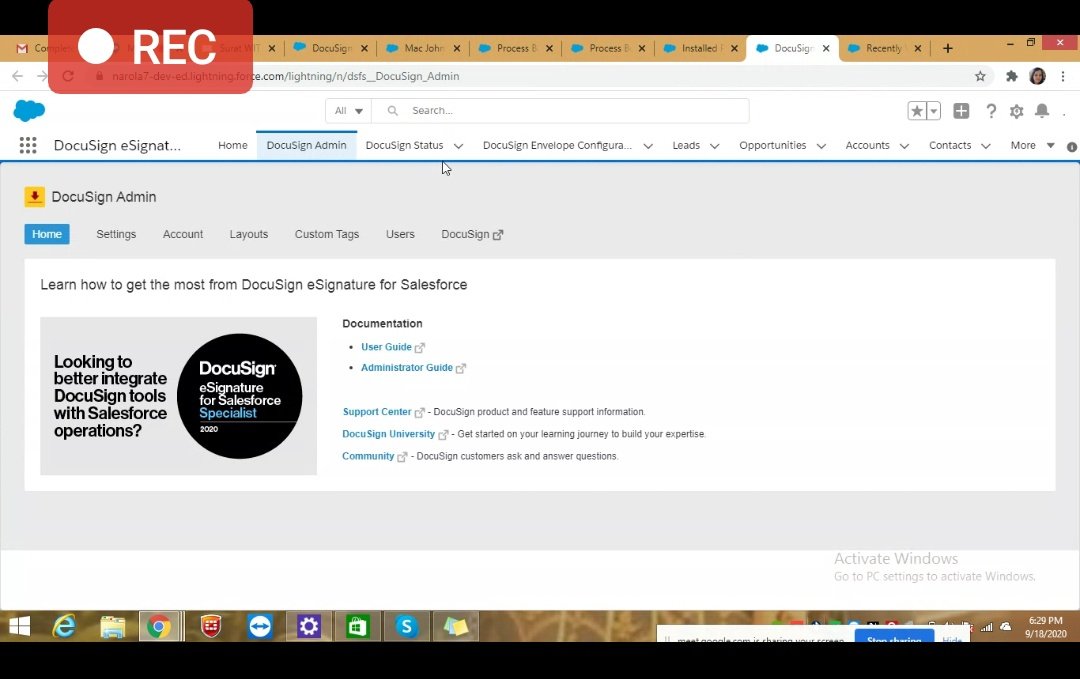The image size is (1080, 679).
Task: Bookmark page with Chrome star icon
Action: (x=980, y=76)
